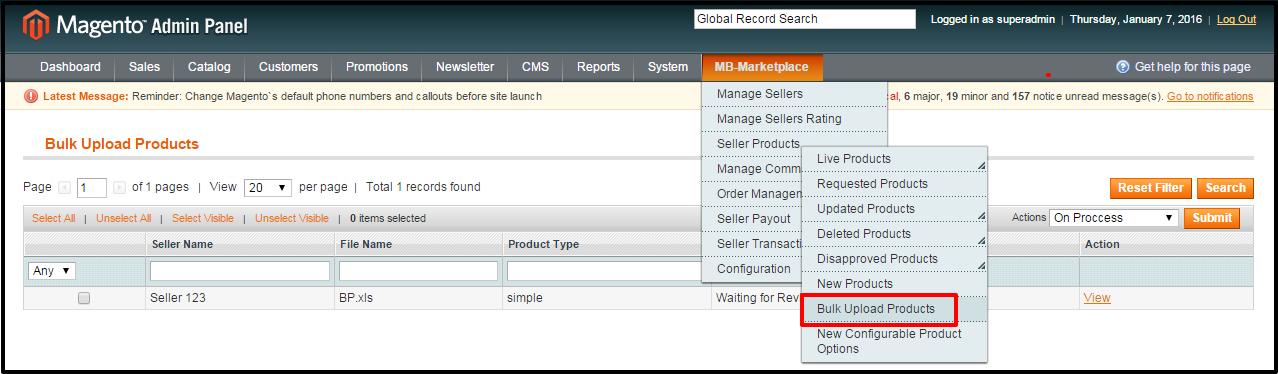Click the Log Out link

click(x=1236, y=19)
